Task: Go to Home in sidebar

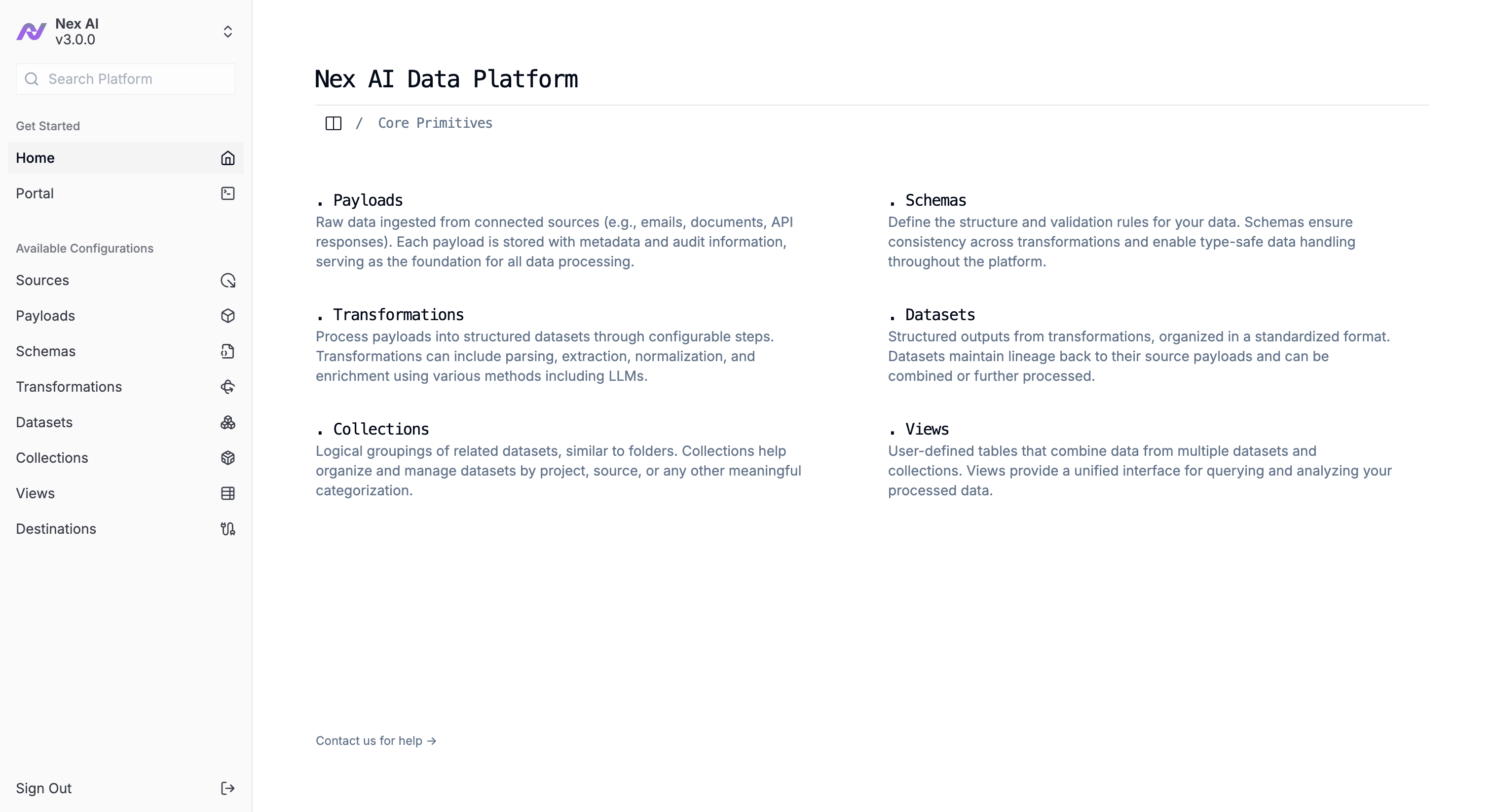Action: [36, 158]
